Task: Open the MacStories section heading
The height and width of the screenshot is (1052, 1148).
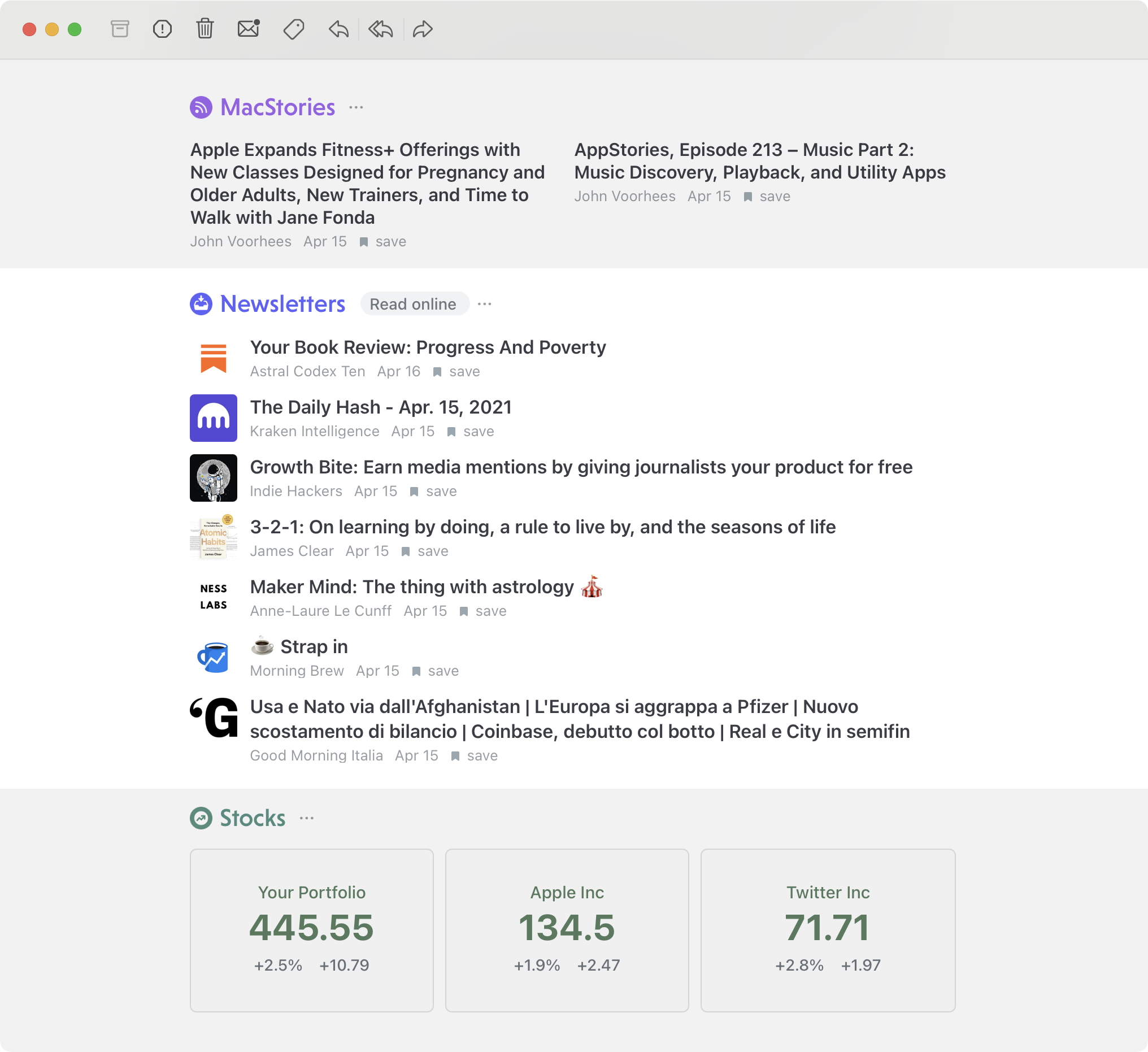Action: coord(277,107)
